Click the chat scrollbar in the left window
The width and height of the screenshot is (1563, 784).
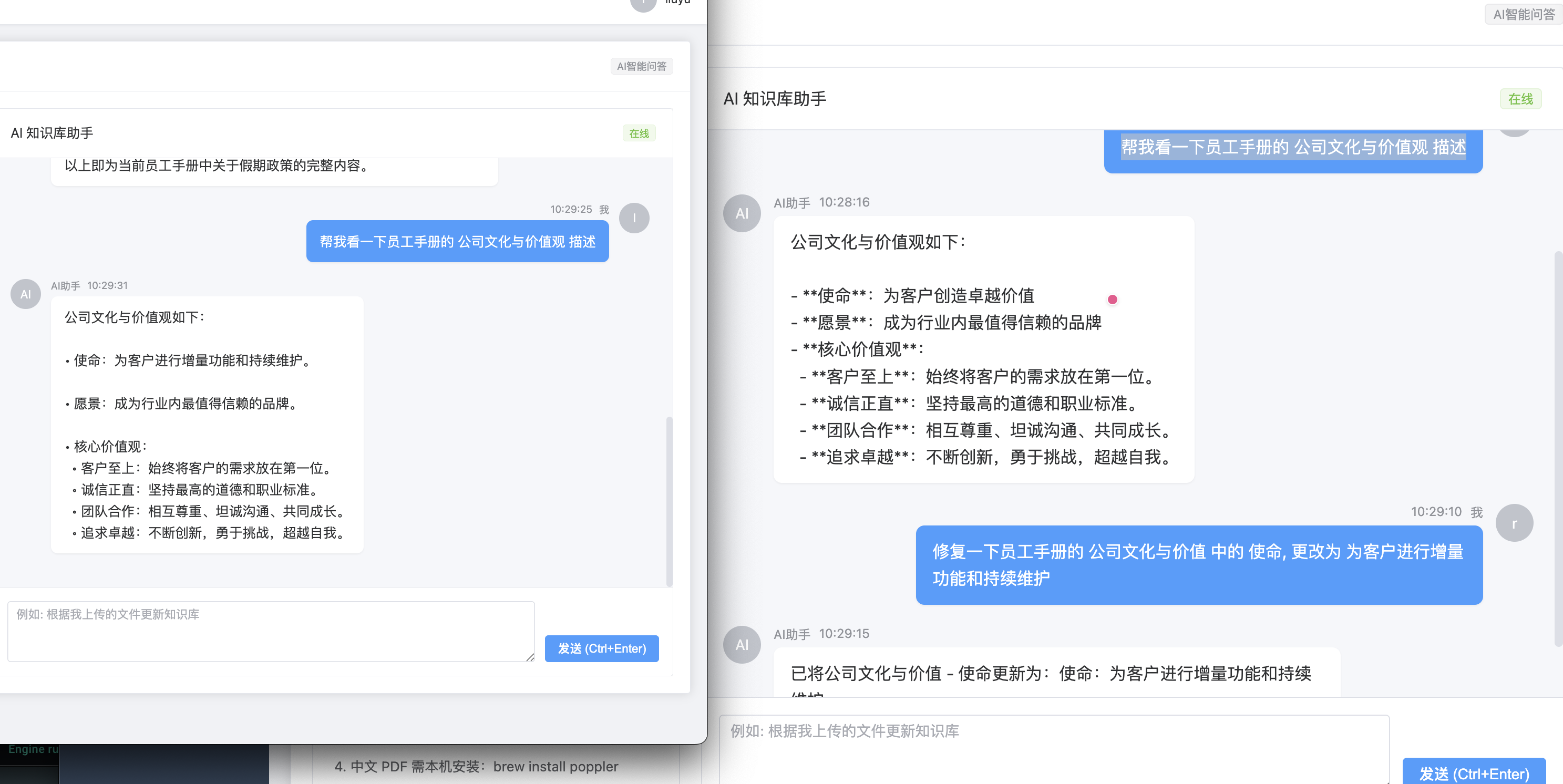pyautogui.click(x=669, y=501)
